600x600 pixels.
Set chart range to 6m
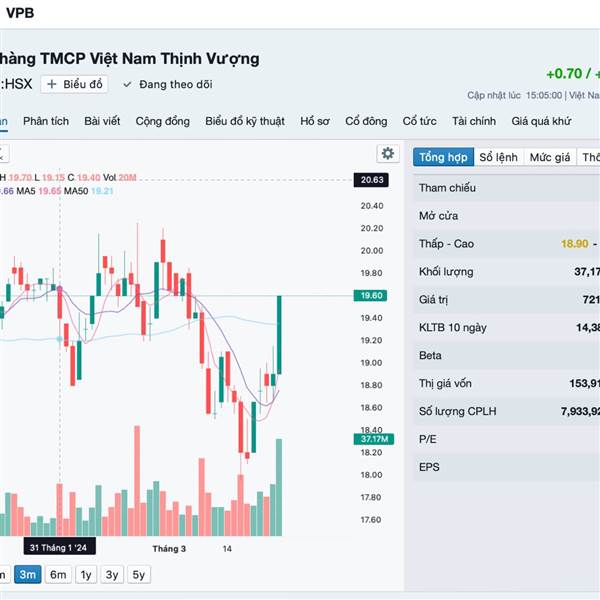coord(58,574)
